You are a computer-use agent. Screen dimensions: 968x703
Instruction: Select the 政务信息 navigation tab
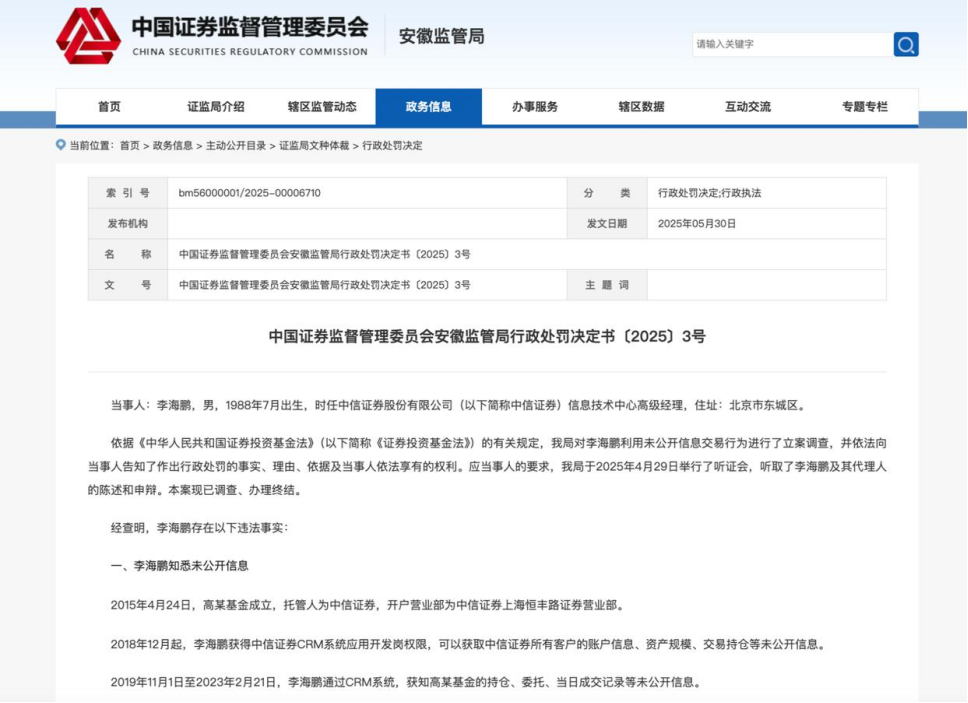coord(428,107)
